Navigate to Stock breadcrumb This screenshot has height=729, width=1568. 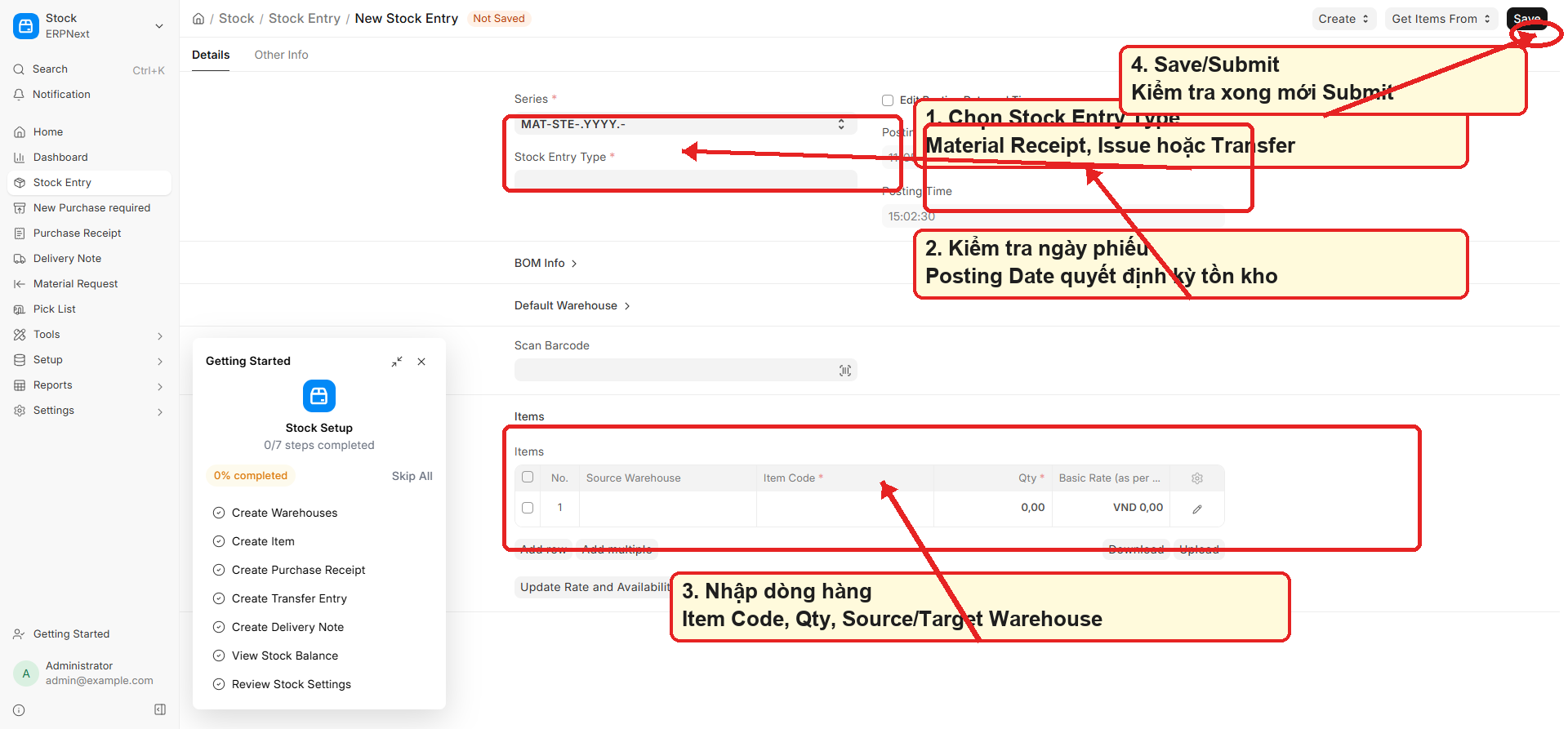point(236,19)
